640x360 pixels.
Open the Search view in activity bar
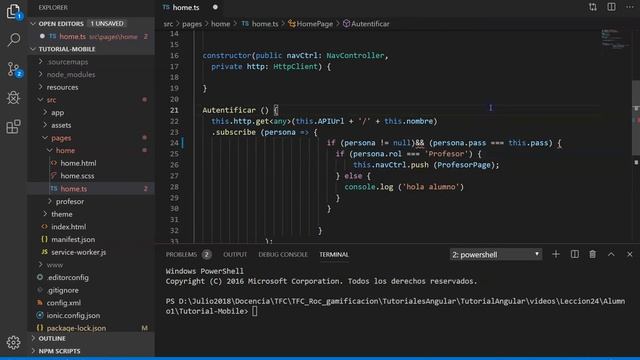[13, 40]
